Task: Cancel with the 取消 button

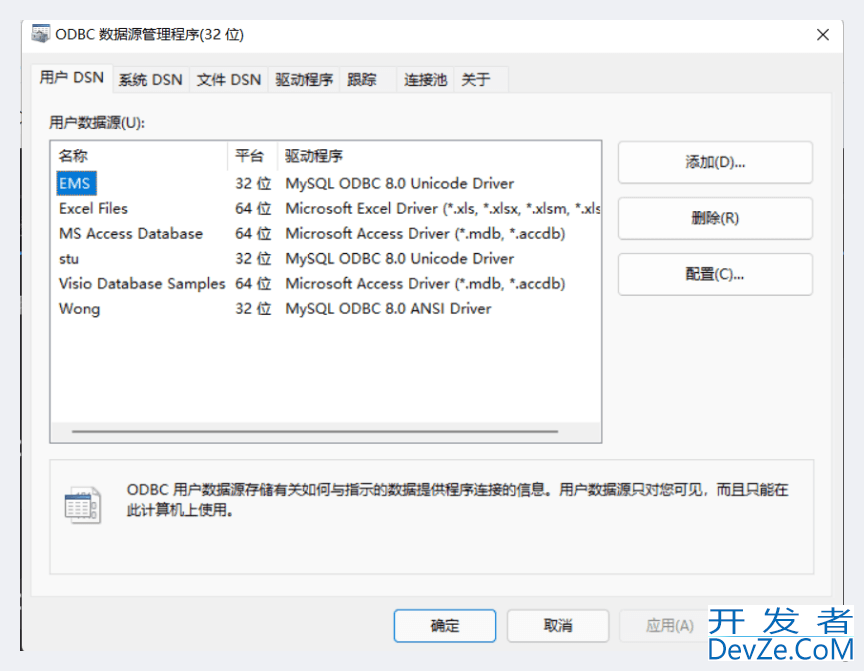Action: coord(558,626)
